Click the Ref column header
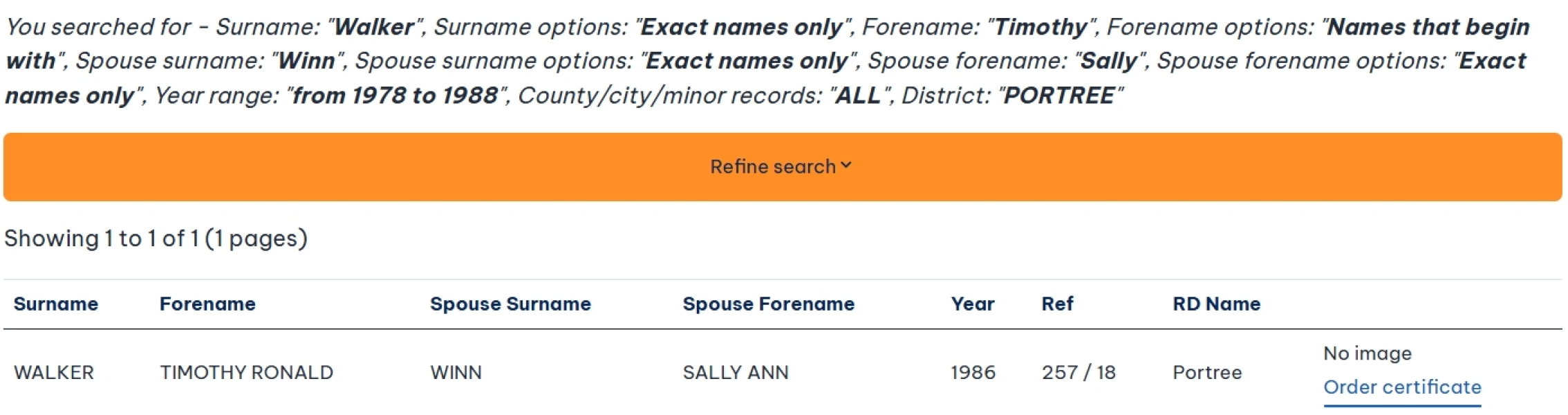Screen dimensions: 1568x415 pyautogui.click(x=1057, y=304)
